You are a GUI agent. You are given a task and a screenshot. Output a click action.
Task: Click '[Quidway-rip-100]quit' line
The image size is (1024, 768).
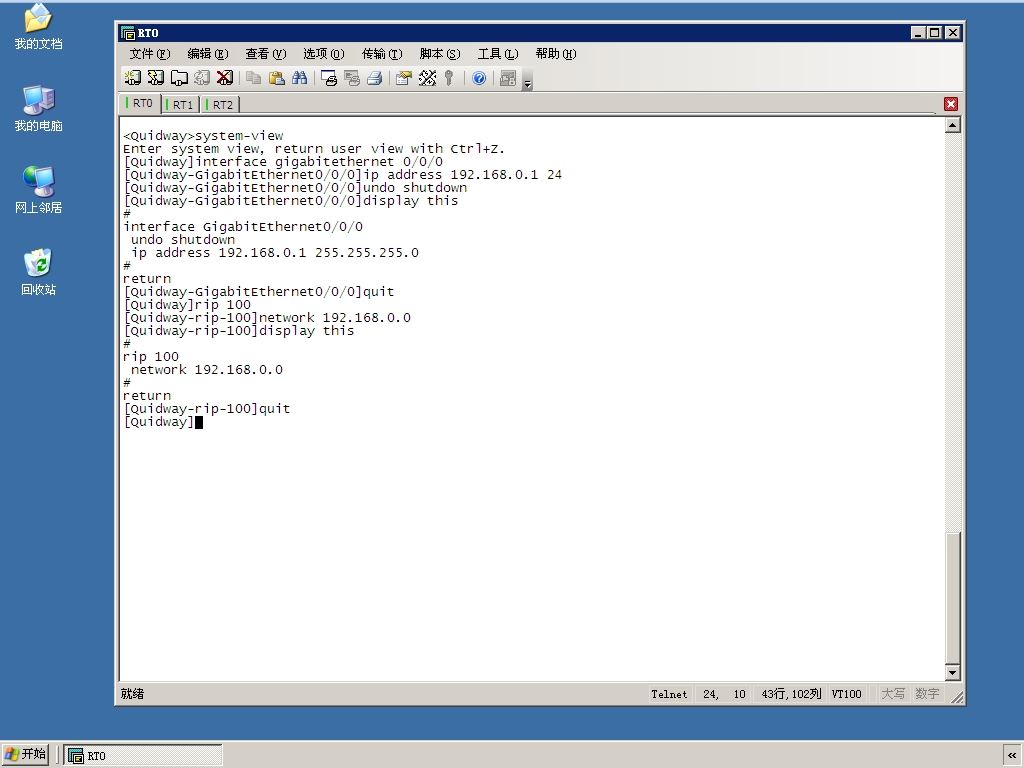tap(206, 409)
